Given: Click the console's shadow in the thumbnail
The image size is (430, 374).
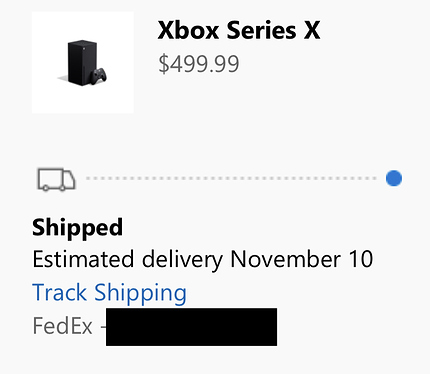Looking at the screenshot, I should coord(63,79).
